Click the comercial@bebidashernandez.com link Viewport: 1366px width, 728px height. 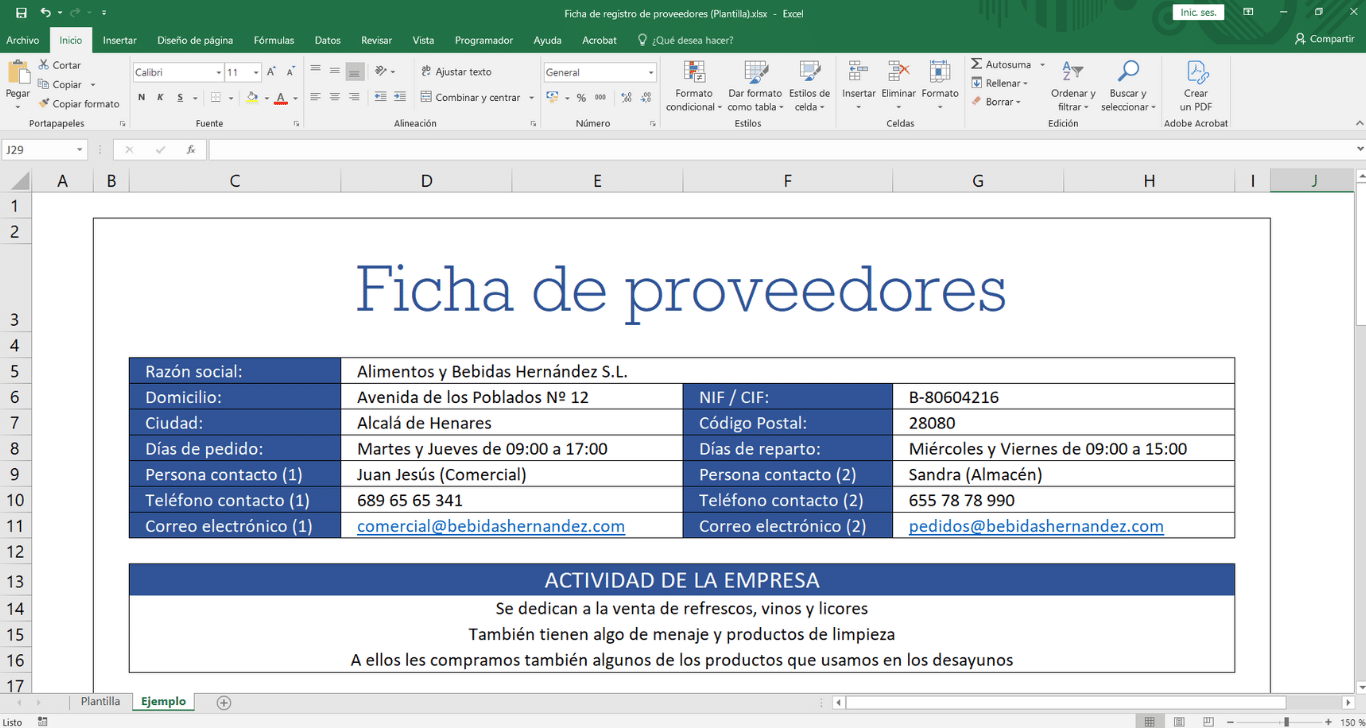(x=490, y=526)
